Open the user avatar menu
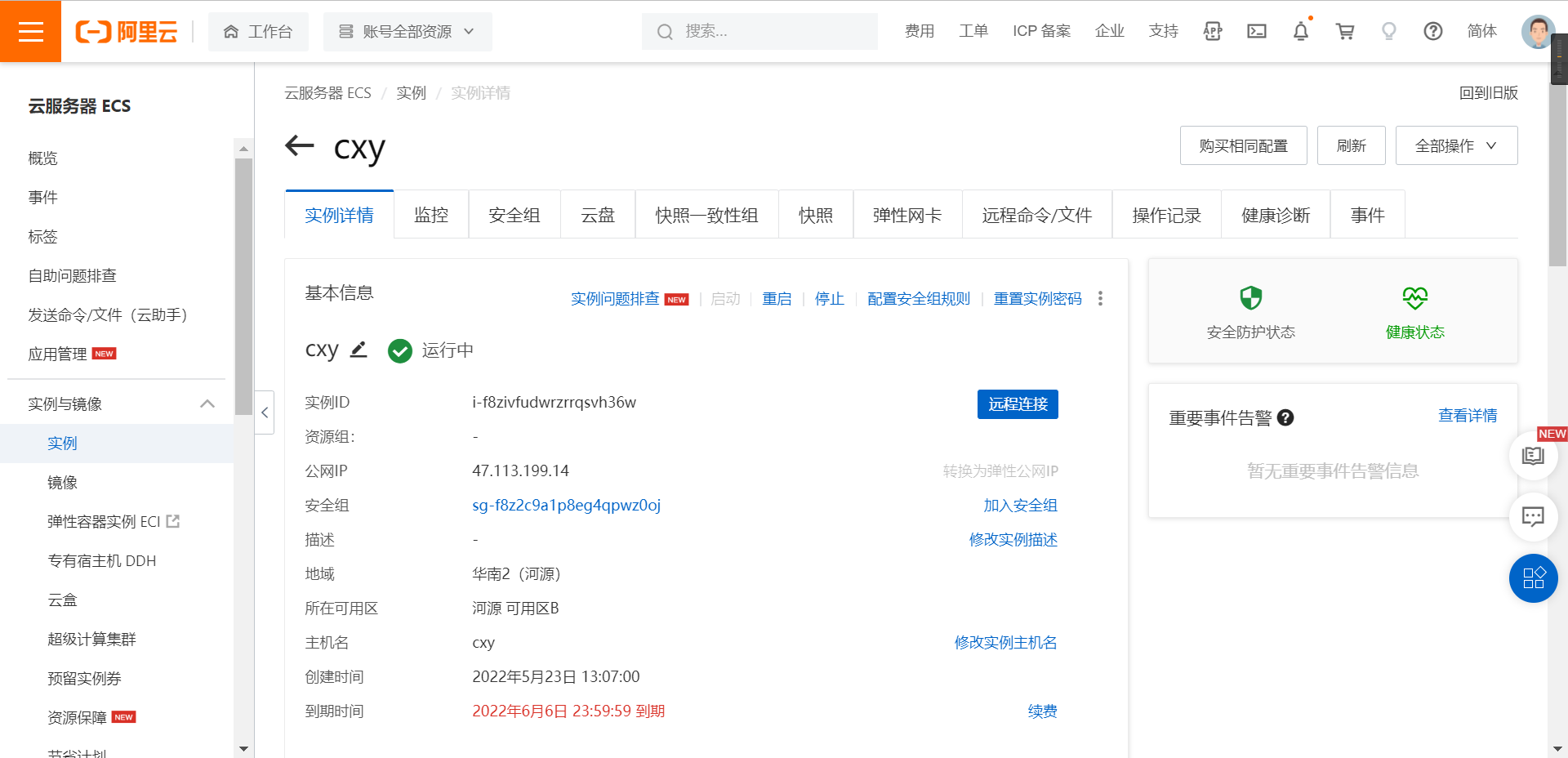This screenshot has height=758, width=1568. coord(1538,31)
